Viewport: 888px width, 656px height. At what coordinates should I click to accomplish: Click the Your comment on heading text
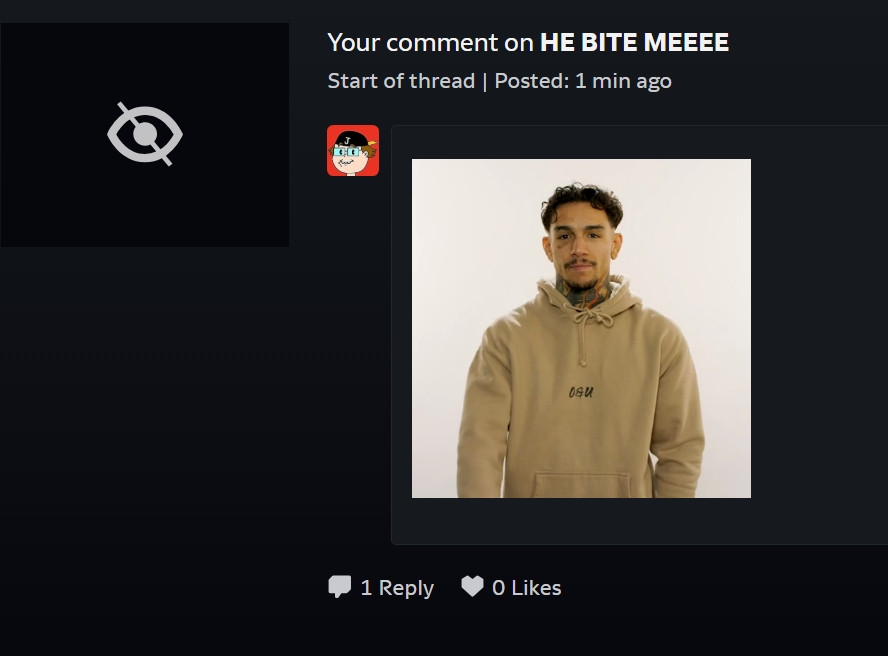430,42
